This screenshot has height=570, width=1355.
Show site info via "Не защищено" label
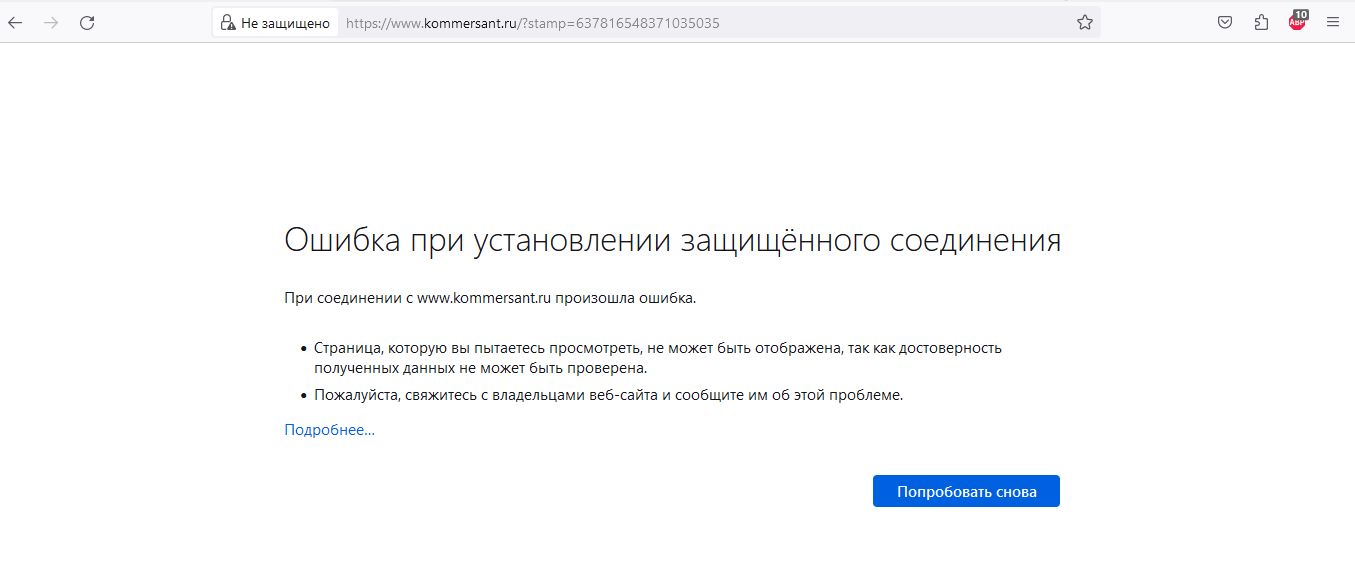click(285, 22)
